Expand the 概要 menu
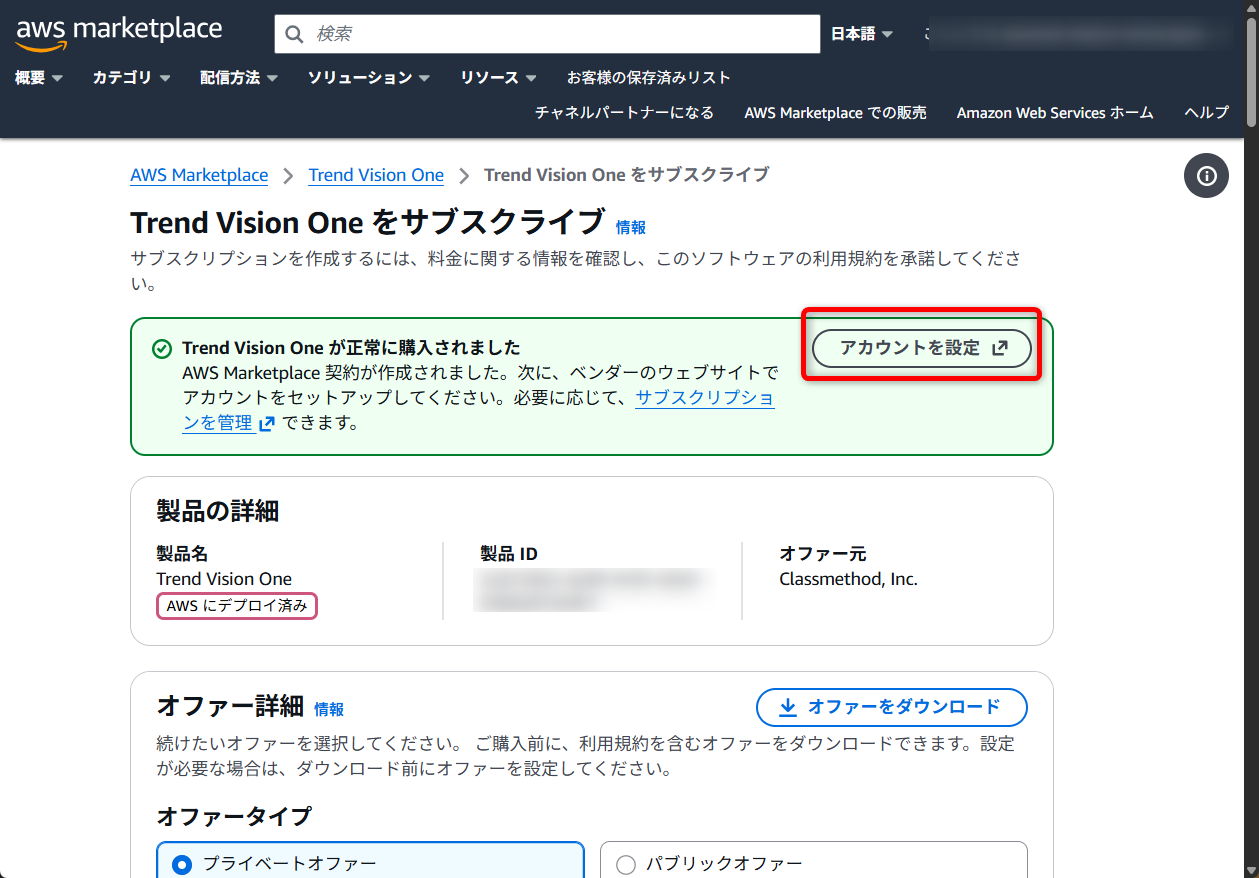 tap(39, 78)
